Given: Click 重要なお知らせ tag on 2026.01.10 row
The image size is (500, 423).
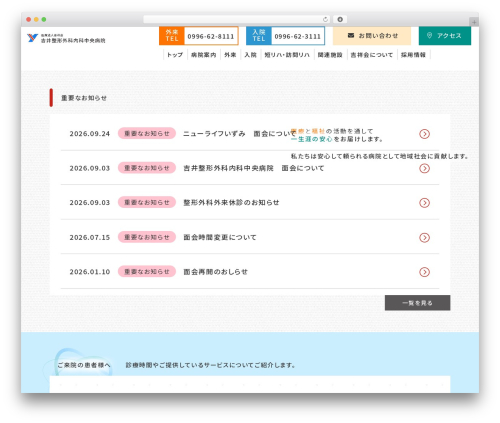Looking at the screenshot, I should (x=147, y=272).
